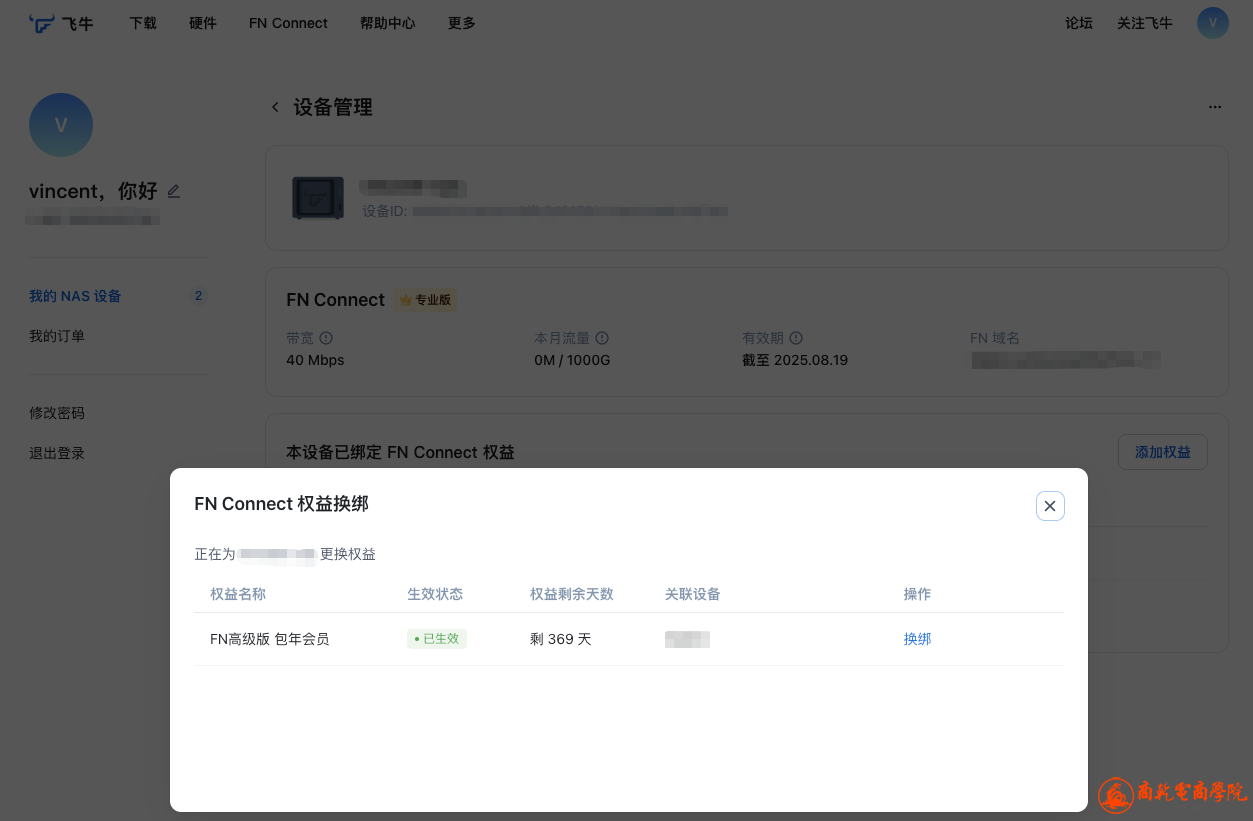Click the 添加权益 button

(1163, 452)
